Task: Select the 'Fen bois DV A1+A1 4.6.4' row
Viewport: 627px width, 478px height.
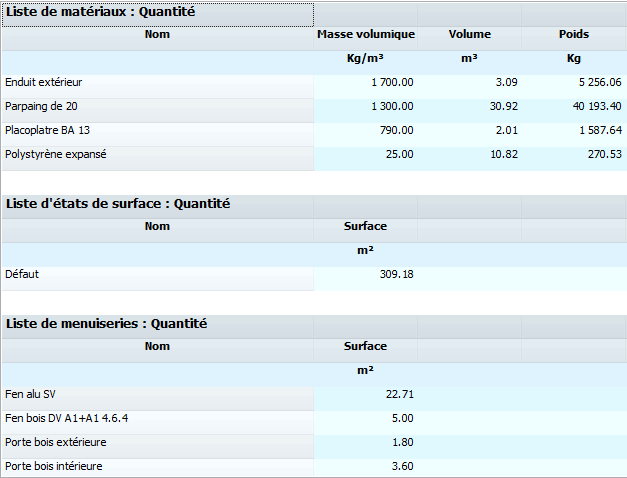Action: (x=158, y=422)
